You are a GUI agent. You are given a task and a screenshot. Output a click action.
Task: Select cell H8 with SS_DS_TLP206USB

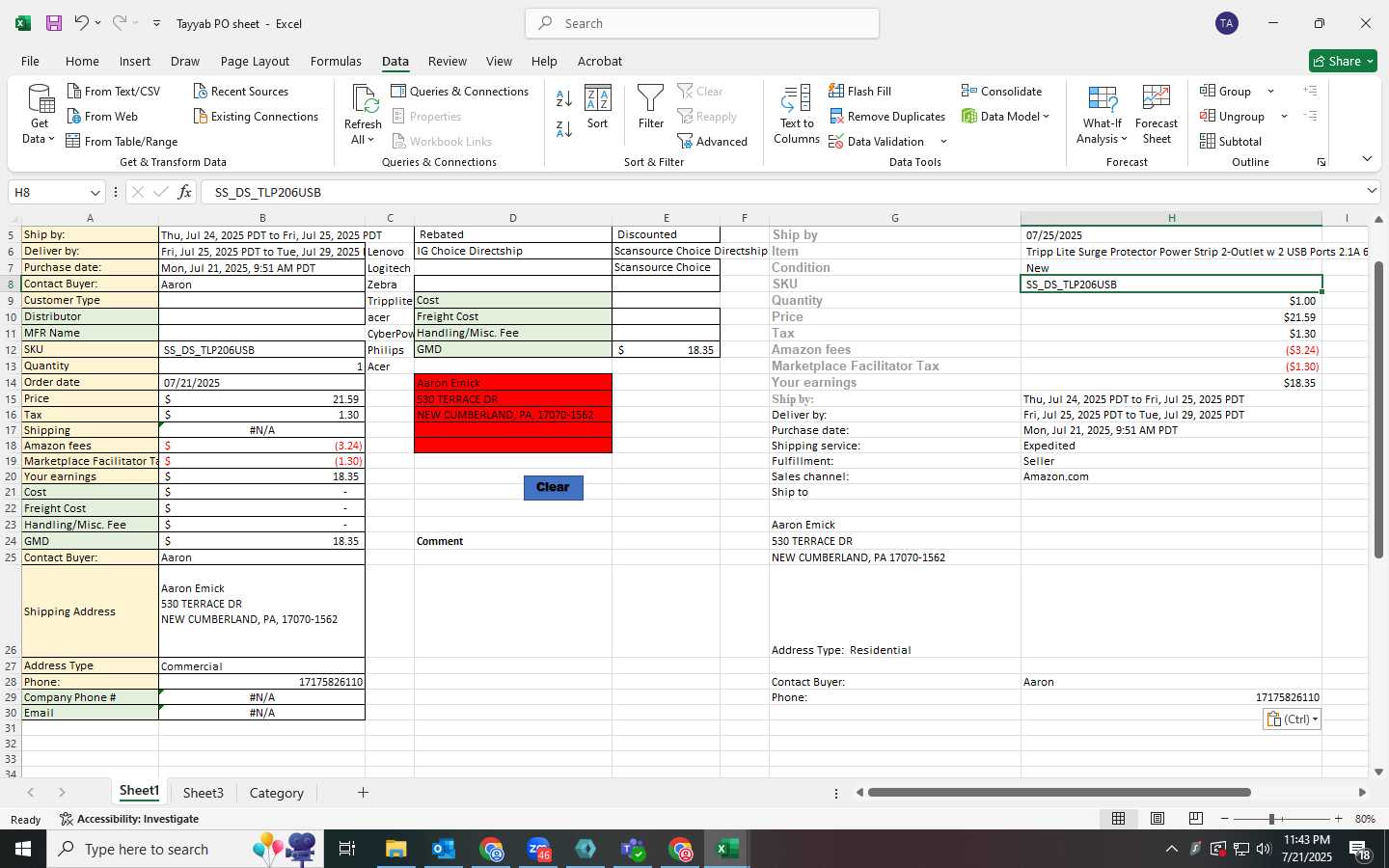(x=1171, y=285)
